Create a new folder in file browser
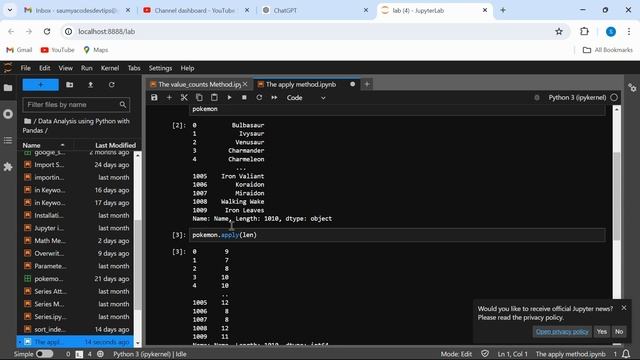640x360 pixels. coord(70,84)
